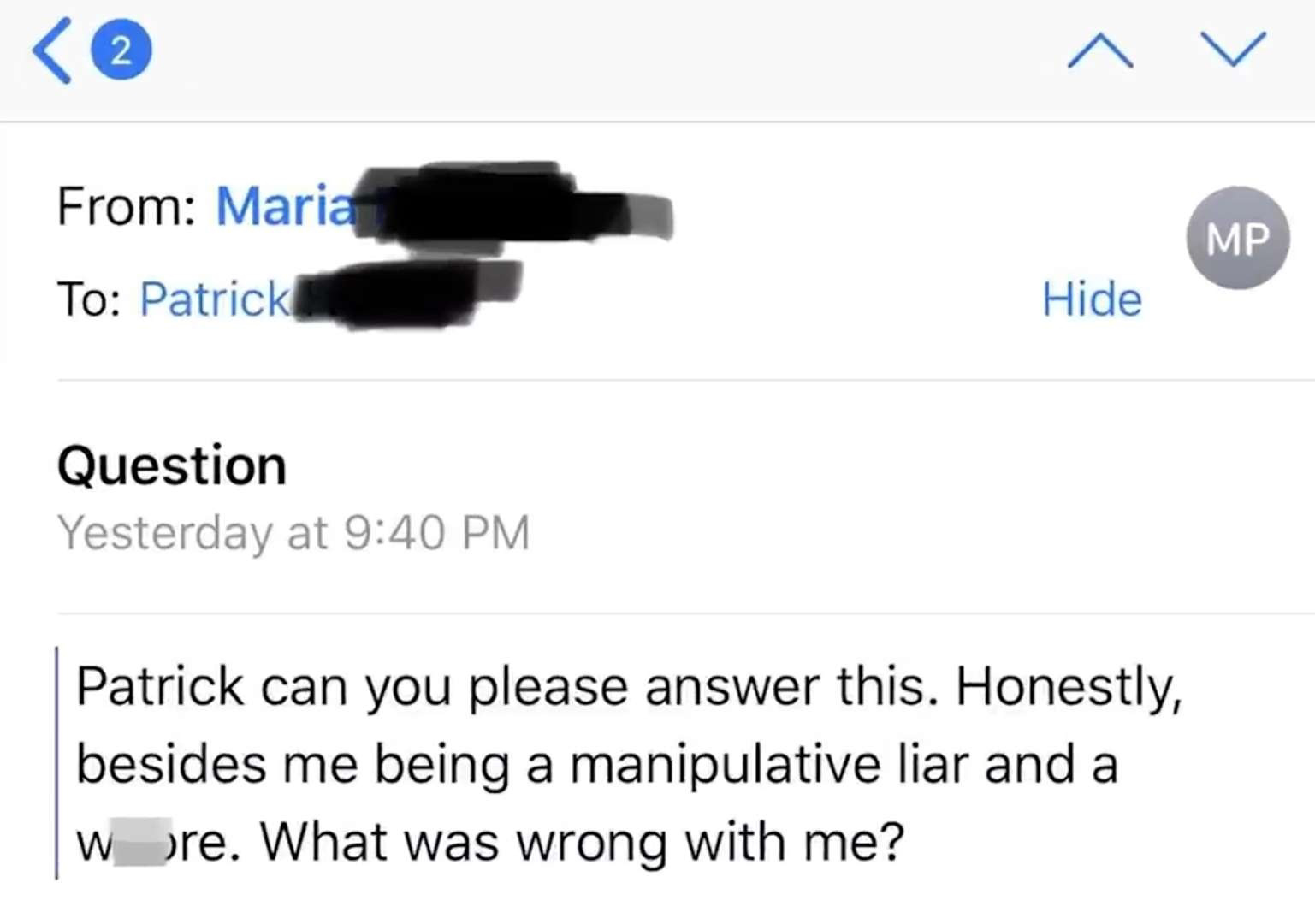Tap the unread count badge showing 2
The height and width of the screenshot is (924, 1315).
[121, 51]
